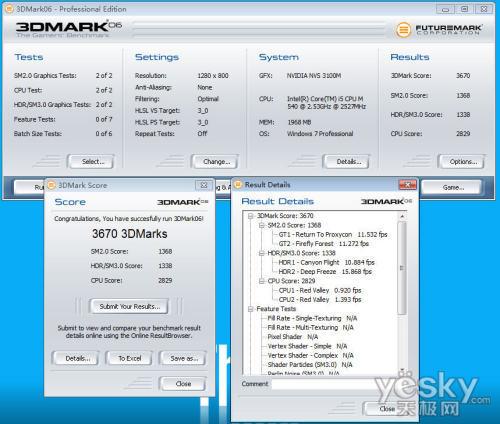This screenshot has width=500, height=424.
Task: Select Vertex Shader - Simple row
Action: [x=307, y=346]
